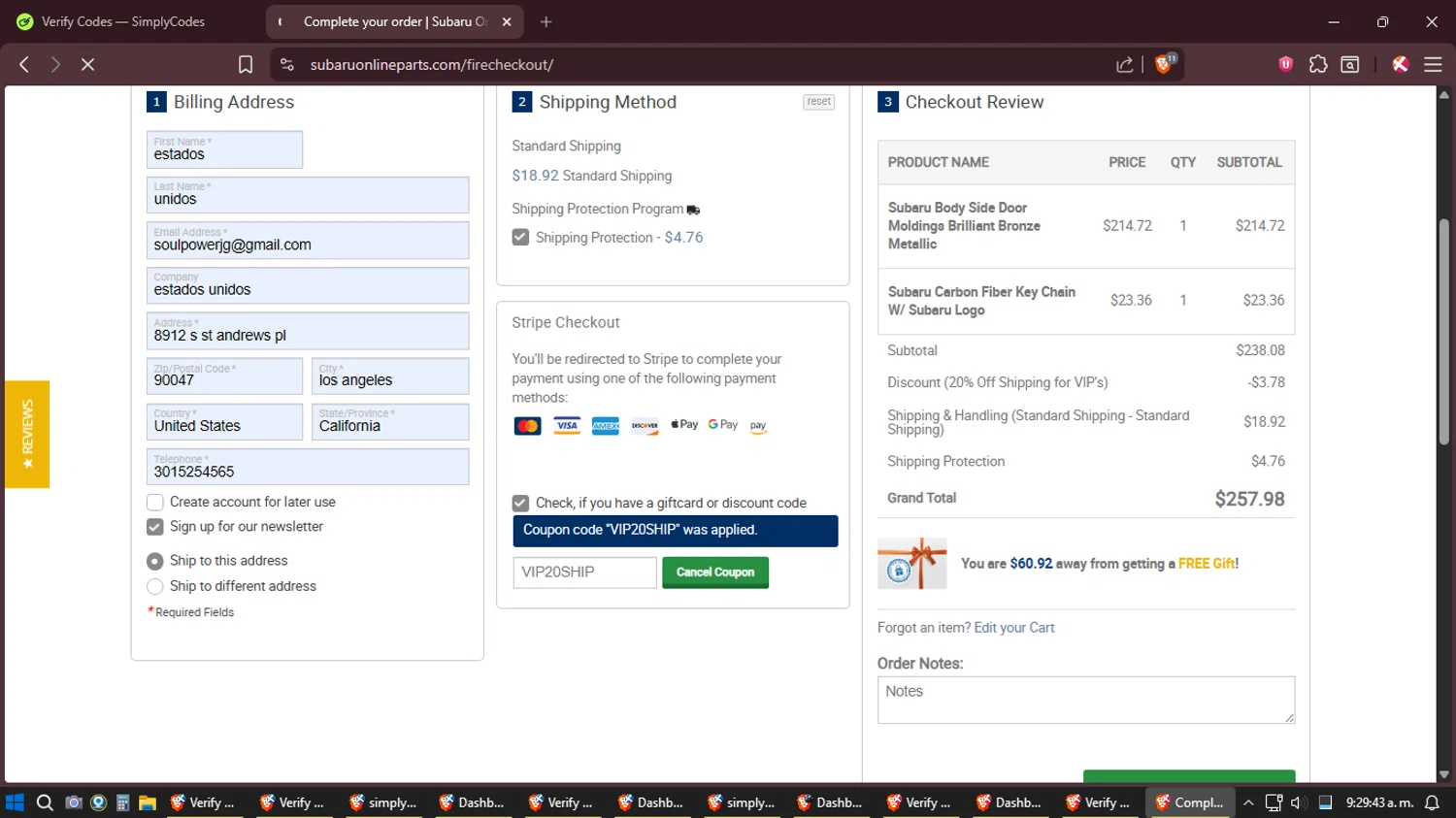The image size is (1456, 818).
Task: Open the tab search window icon
Action: click(x=1350, y=64)
